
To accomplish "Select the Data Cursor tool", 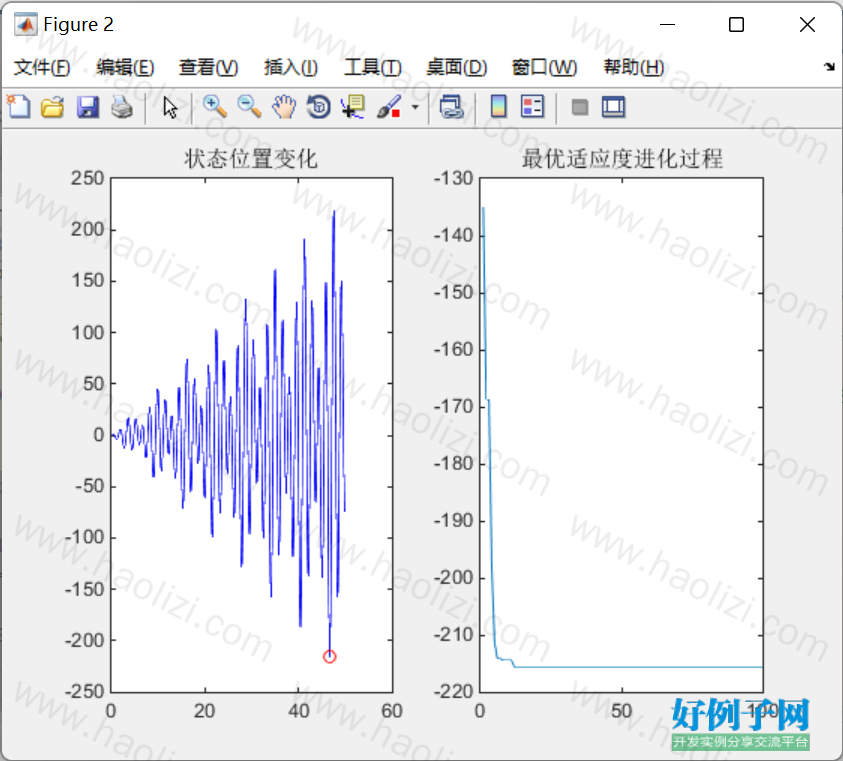I will pyautogui.click(x=353, y=106).
